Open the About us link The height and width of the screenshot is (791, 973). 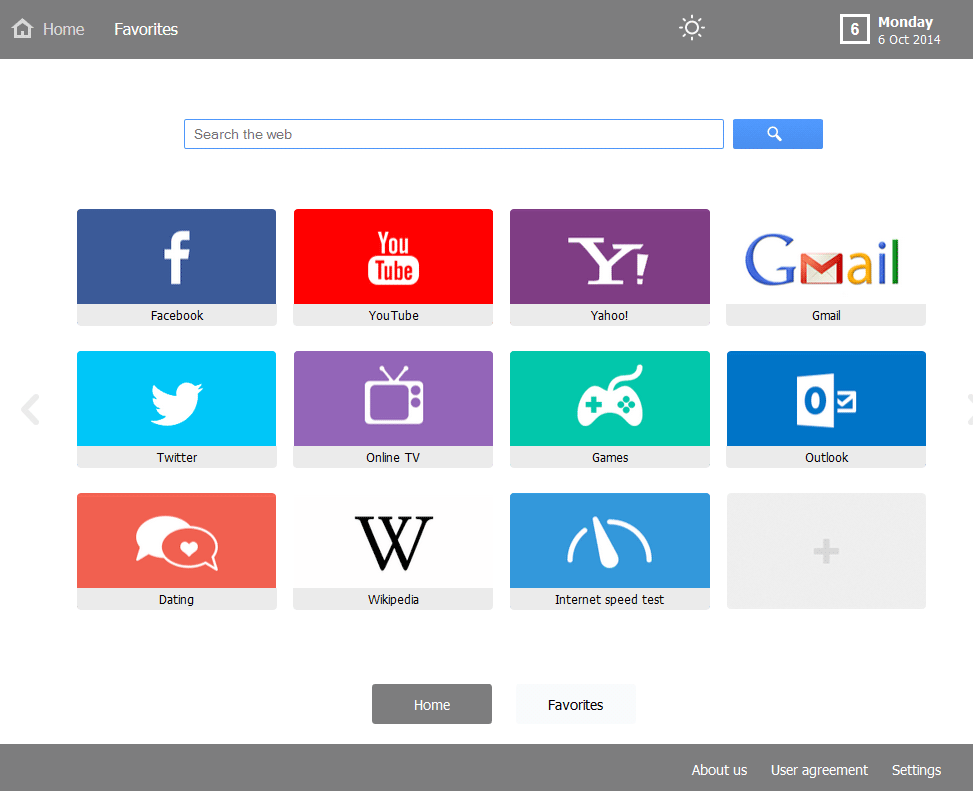click(x=719, y=770)
